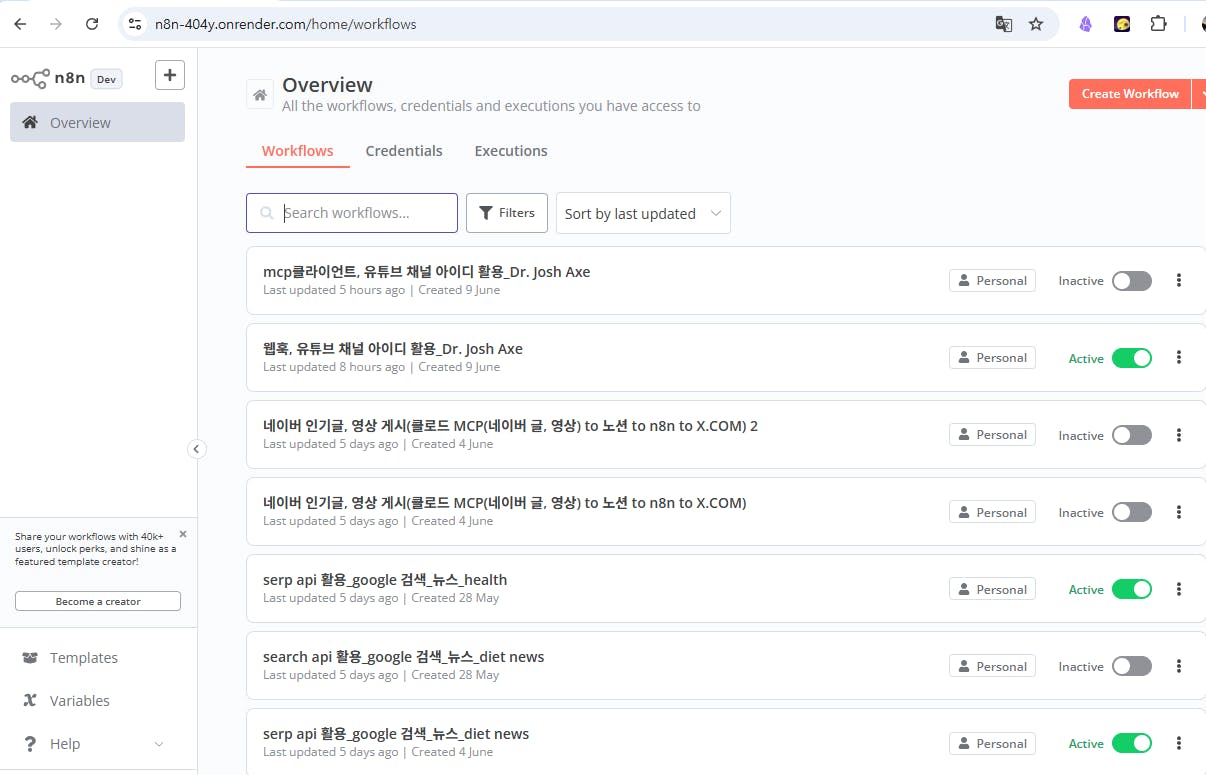Image resolution: width=1206 pixels, height=775 pixels.
Task: Activate the search api diet news workflow toggle
Action: click(1132, 666)
